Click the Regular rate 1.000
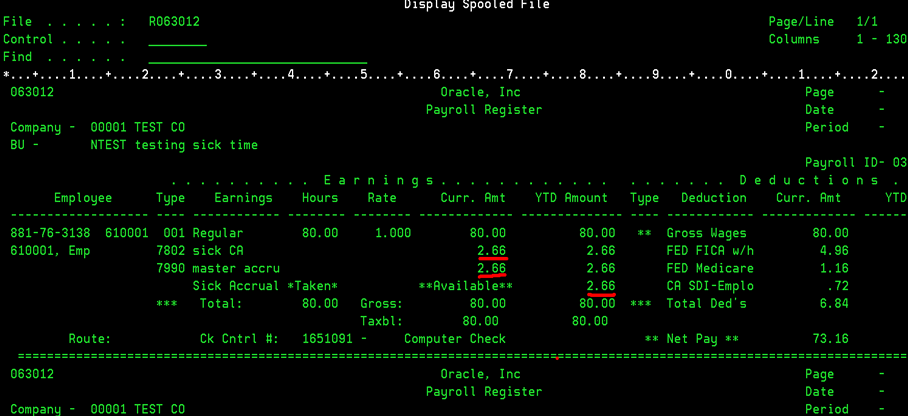The image size is (908, 416). point(393,233)
